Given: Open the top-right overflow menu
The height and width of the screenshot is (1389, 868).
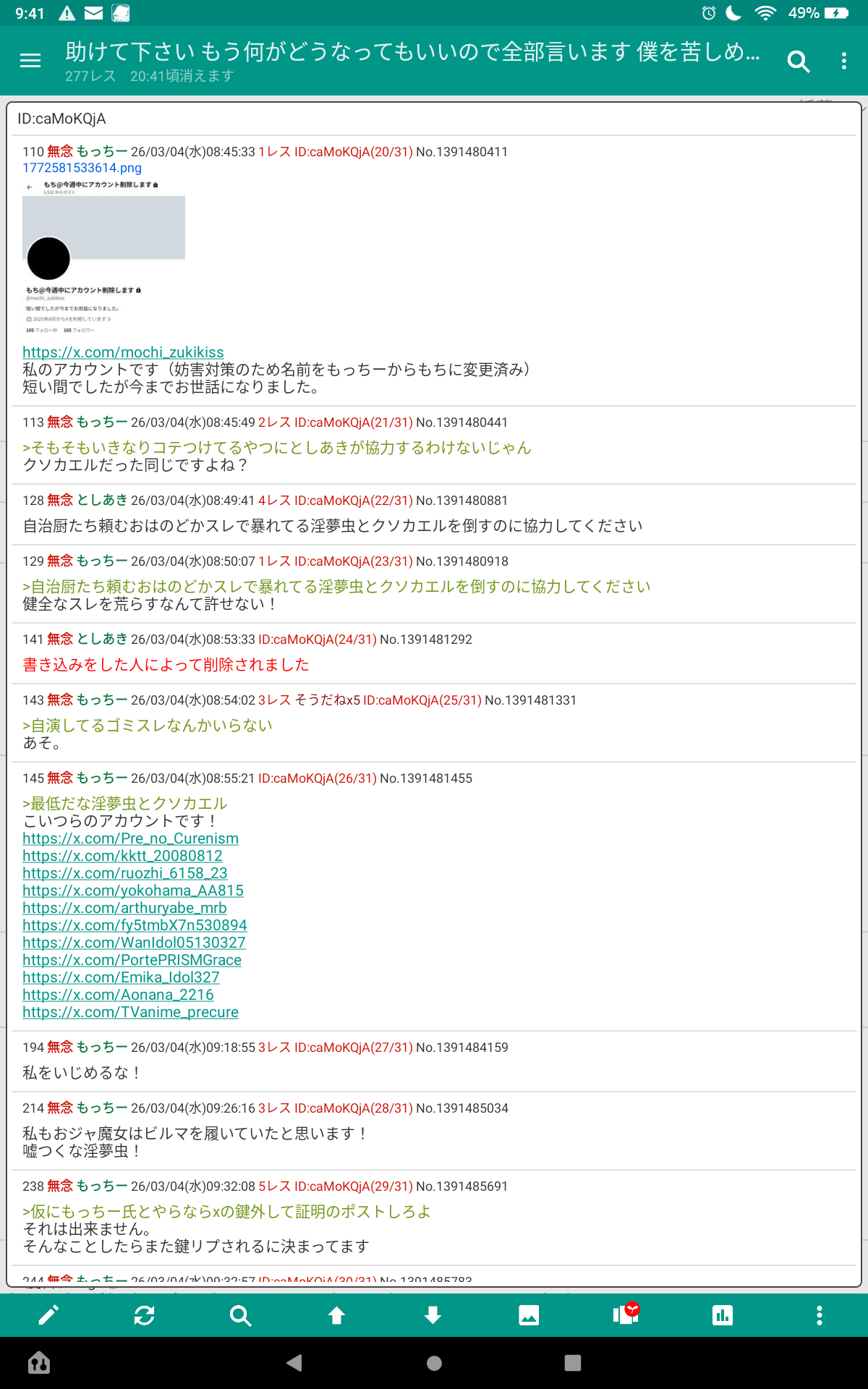Looking at the screenshot, I should click(x=843, y=61).
